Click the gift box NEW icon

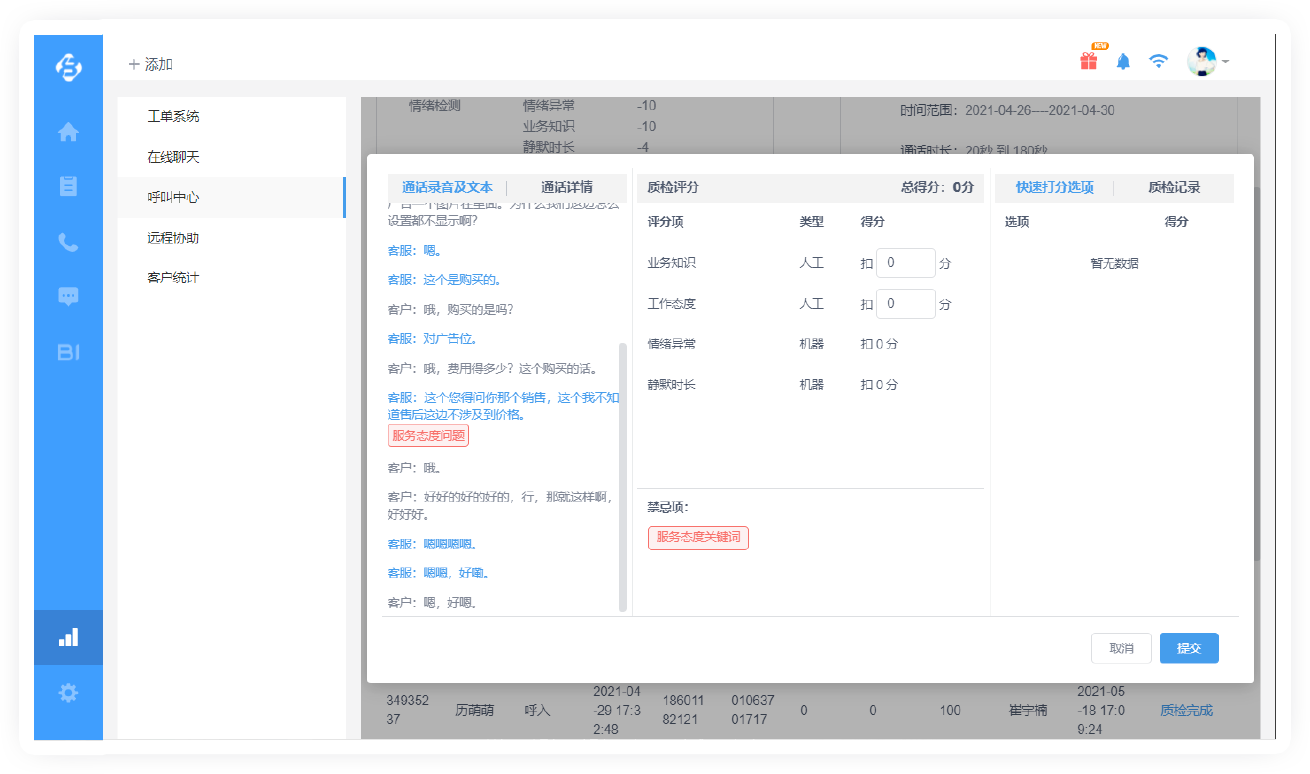point(1089,61)
